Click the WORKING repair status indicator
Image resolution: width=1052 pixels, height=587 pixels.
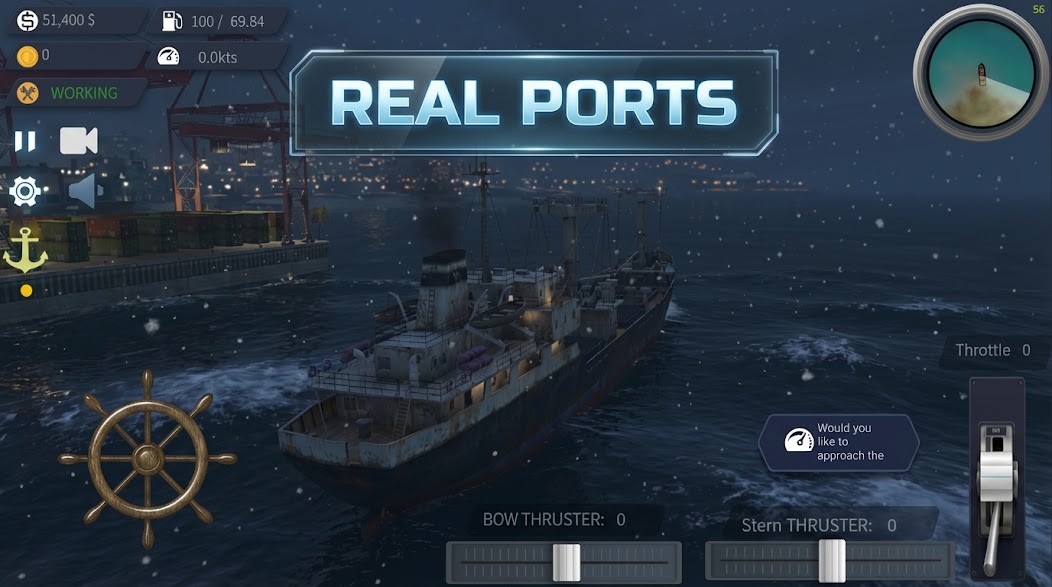point(84,93)
